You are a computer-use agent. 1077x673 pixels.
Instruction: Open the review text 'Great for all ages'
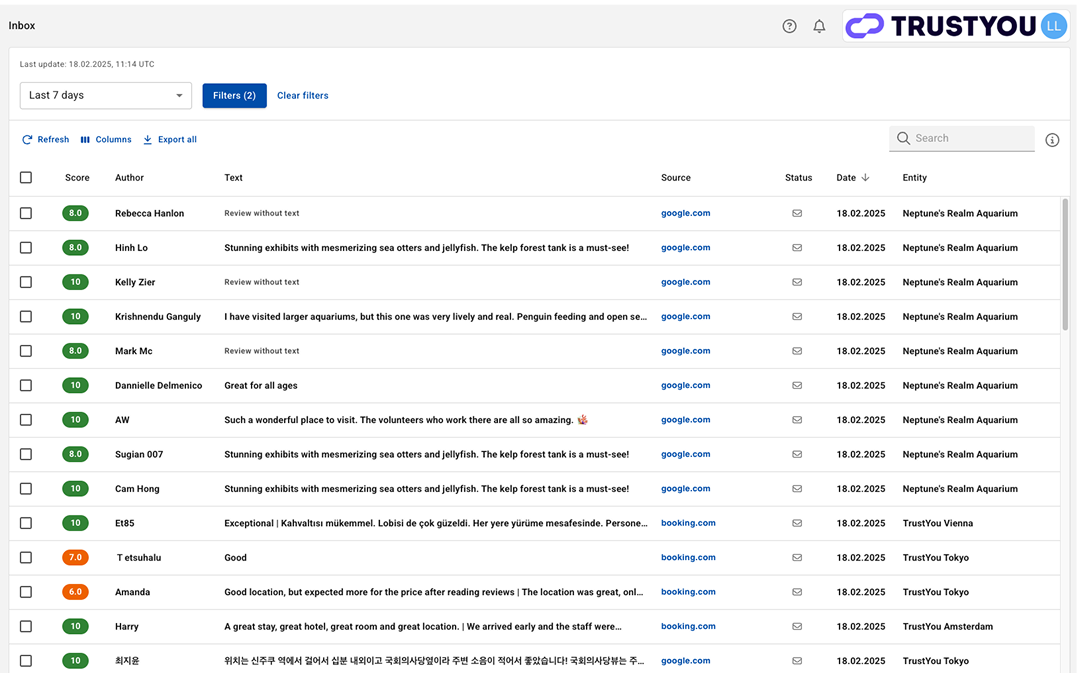tap(261, 386)
